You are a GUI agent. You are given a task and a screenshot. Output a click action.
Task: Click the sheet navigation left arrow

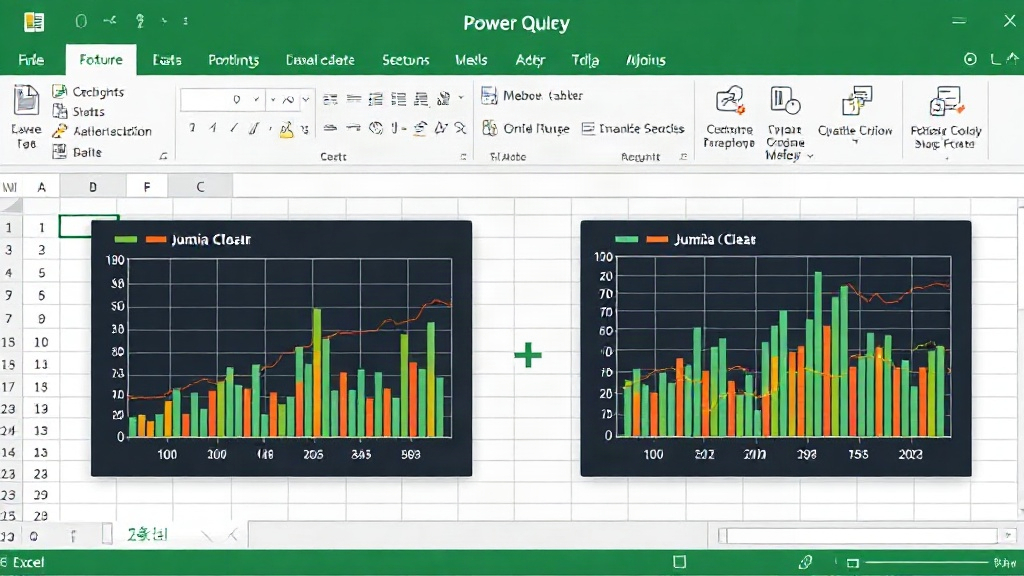coord(206,536)
